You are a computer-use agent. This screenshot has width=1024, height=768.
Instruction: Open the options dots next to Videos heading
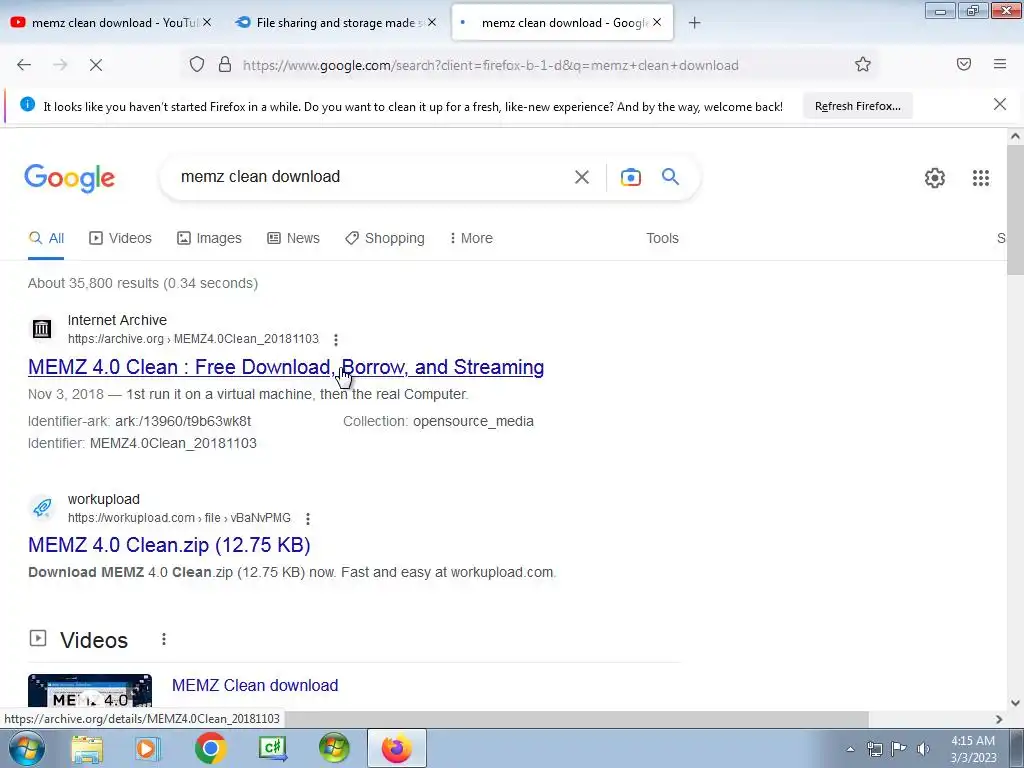(x=164, y=639)
